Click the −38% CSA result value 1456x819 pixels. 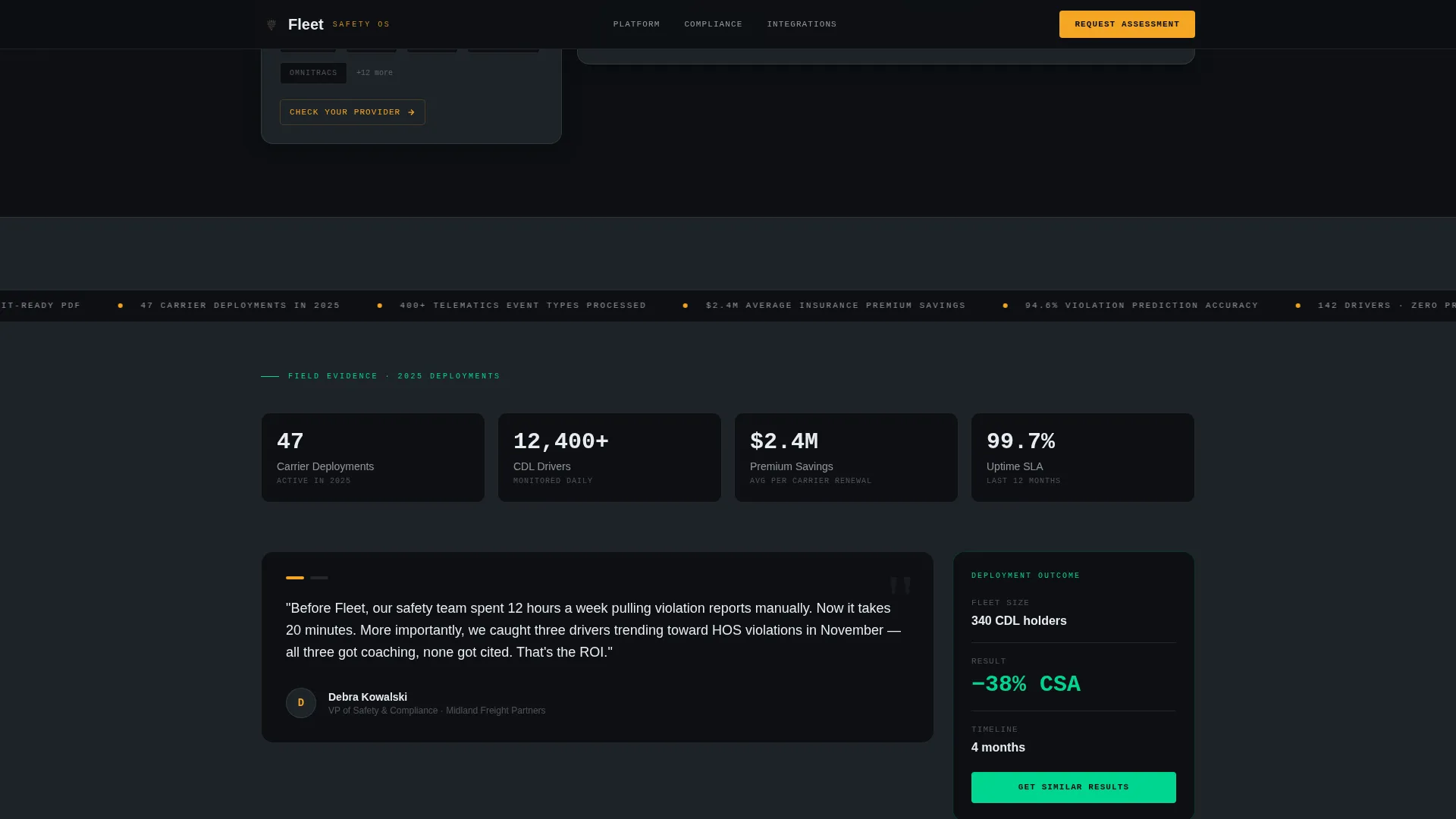coord(1026,684)
